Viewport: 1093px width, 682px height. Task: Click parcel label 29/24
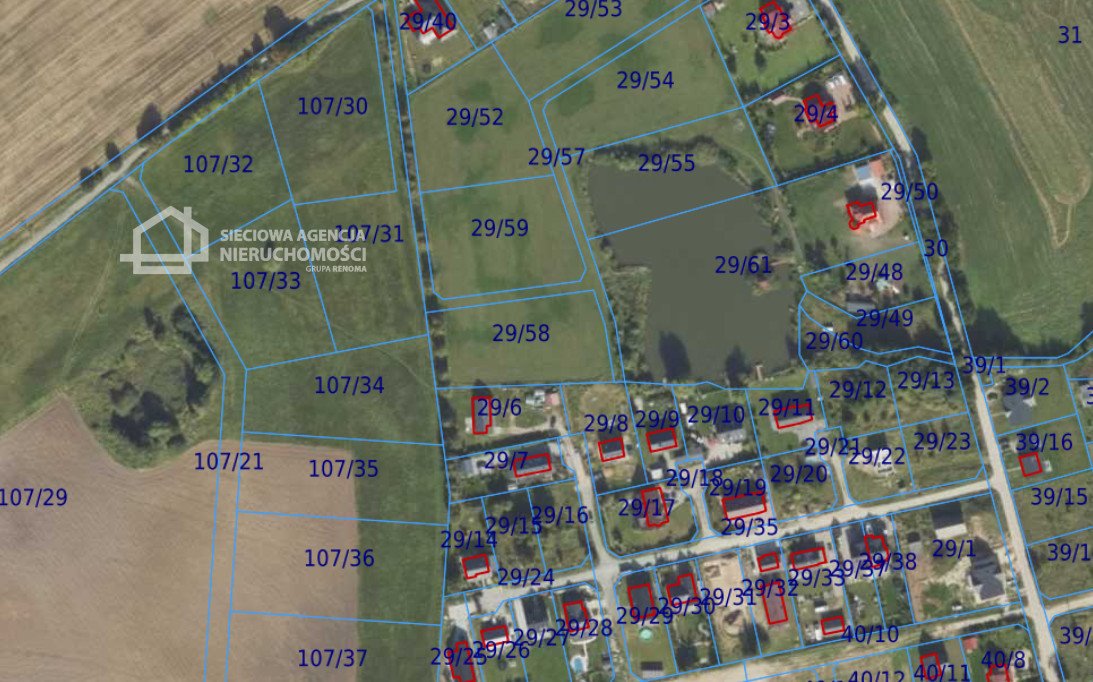pos(526,577)
